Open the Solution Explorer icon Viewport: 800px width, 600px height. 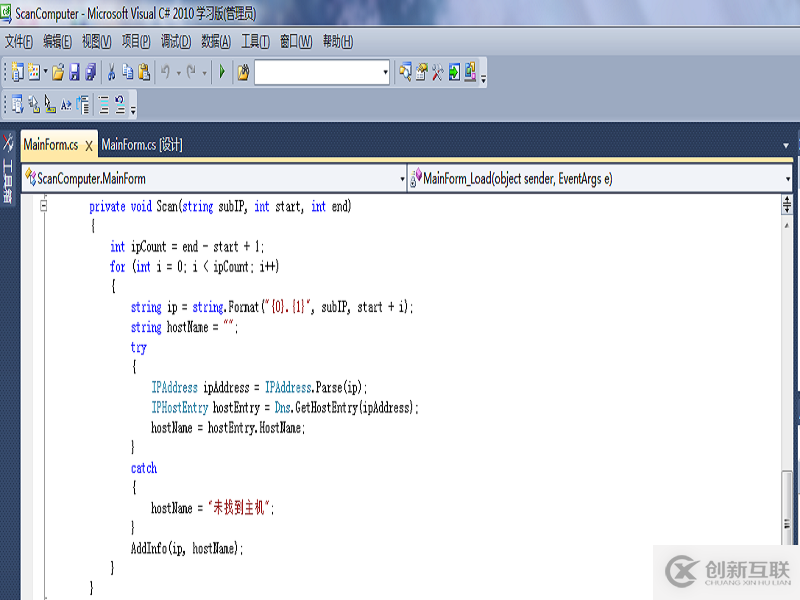406,72
